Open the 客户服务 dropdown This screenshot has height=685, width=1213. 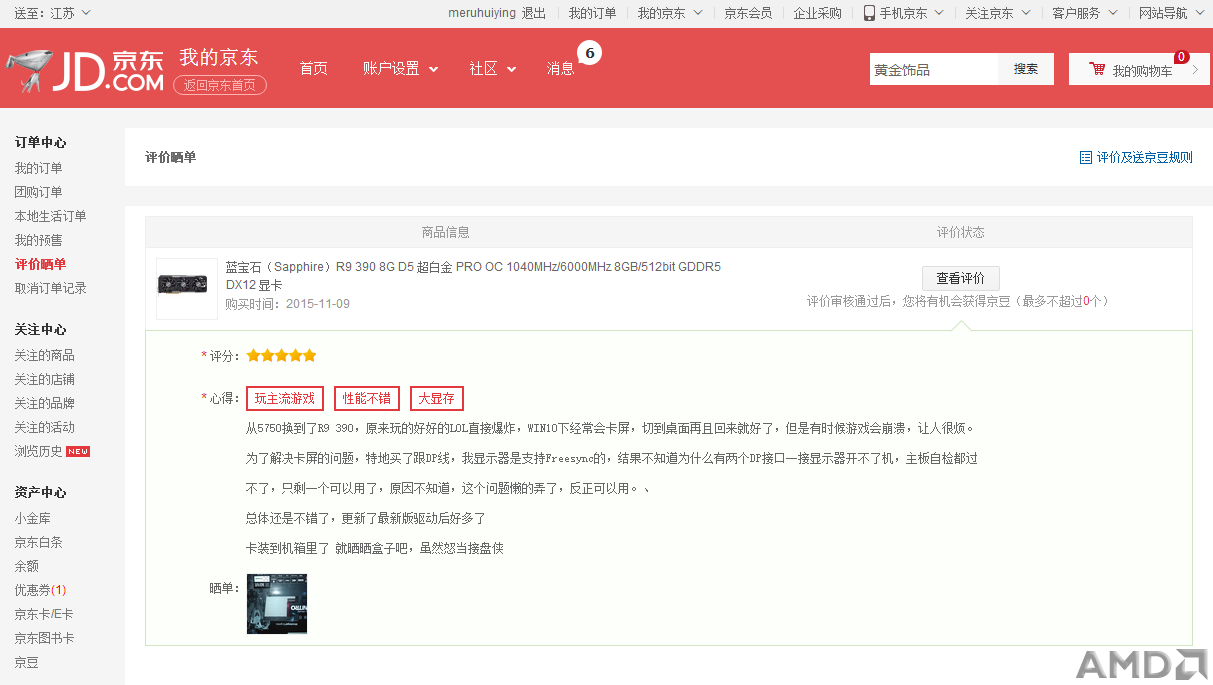1085,13
